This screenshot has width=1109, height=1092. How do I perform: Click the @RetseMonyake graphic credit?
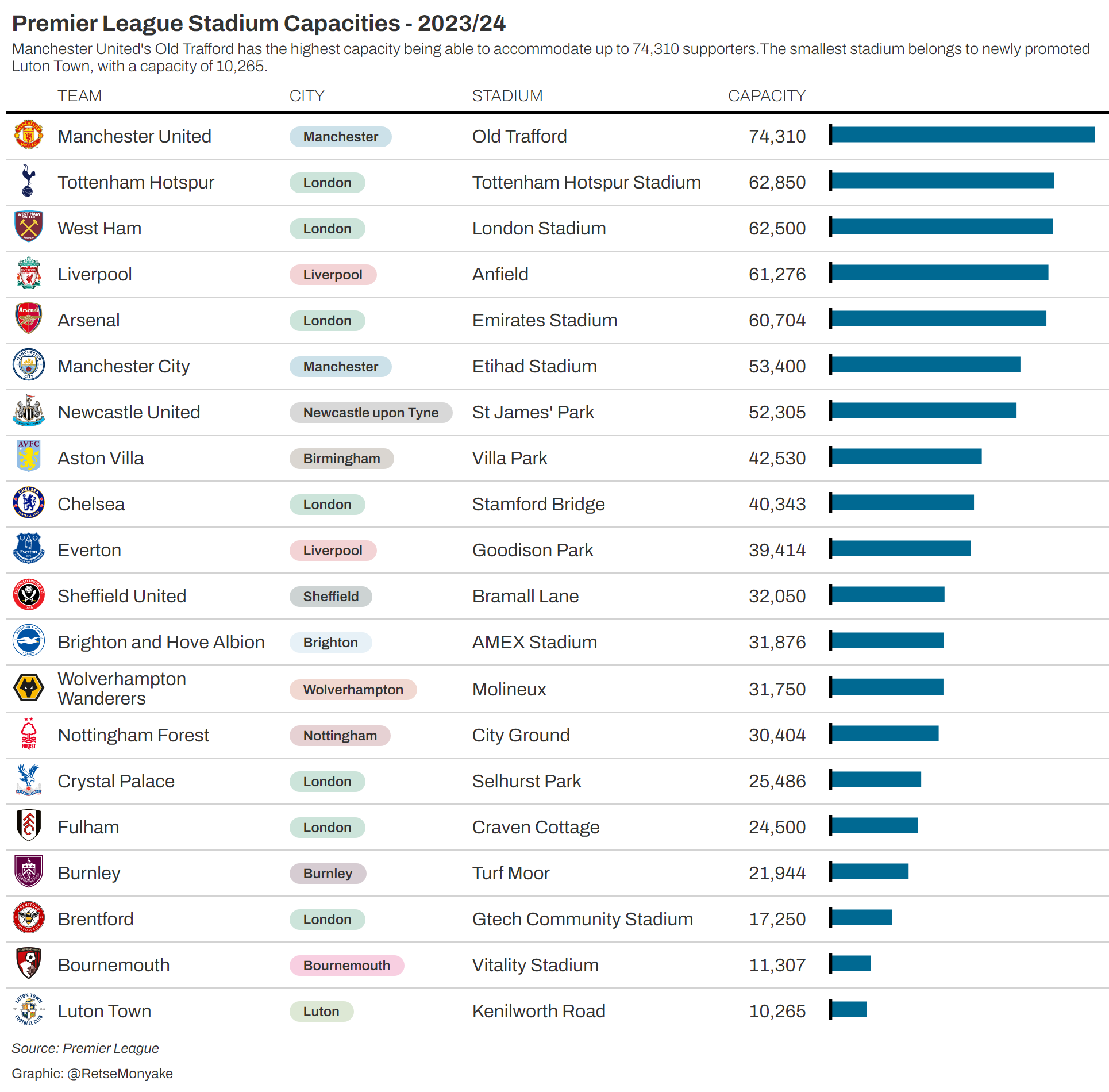(x=120, y=1074)
